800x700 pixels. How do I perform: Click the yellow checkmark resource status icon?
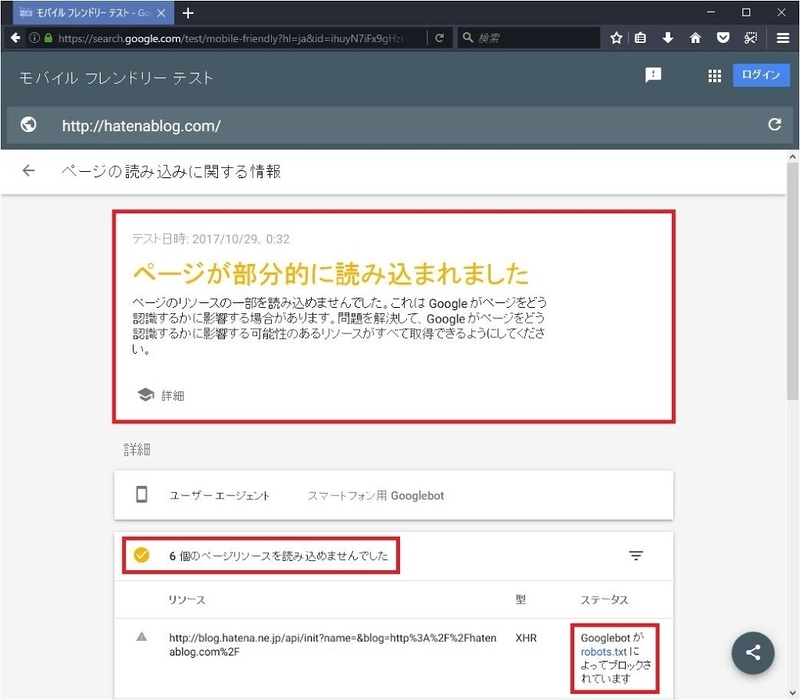(x=141, y=555)
